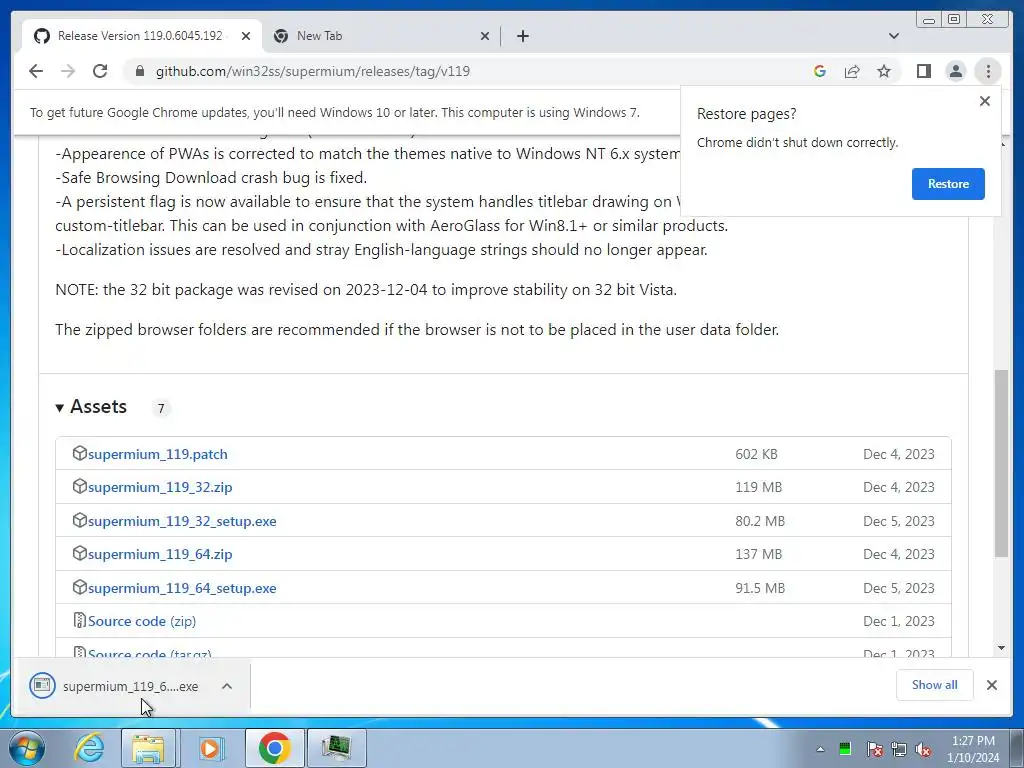1024x768 pixels.
Task: Open system monitor app on taskbar
Action: (x=336, y=748)
